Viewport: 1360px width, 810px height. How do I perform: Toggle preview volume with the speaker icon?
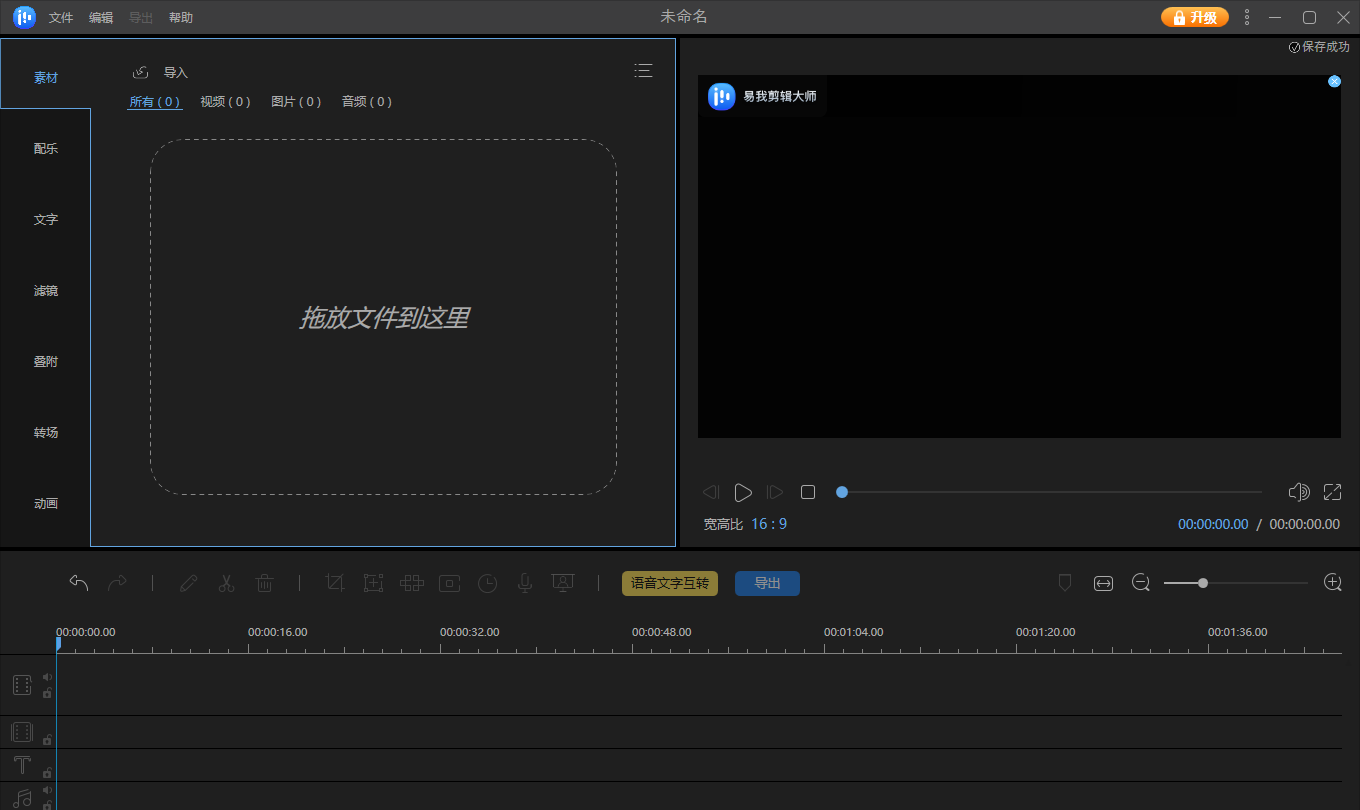(x=1299, y=492)
